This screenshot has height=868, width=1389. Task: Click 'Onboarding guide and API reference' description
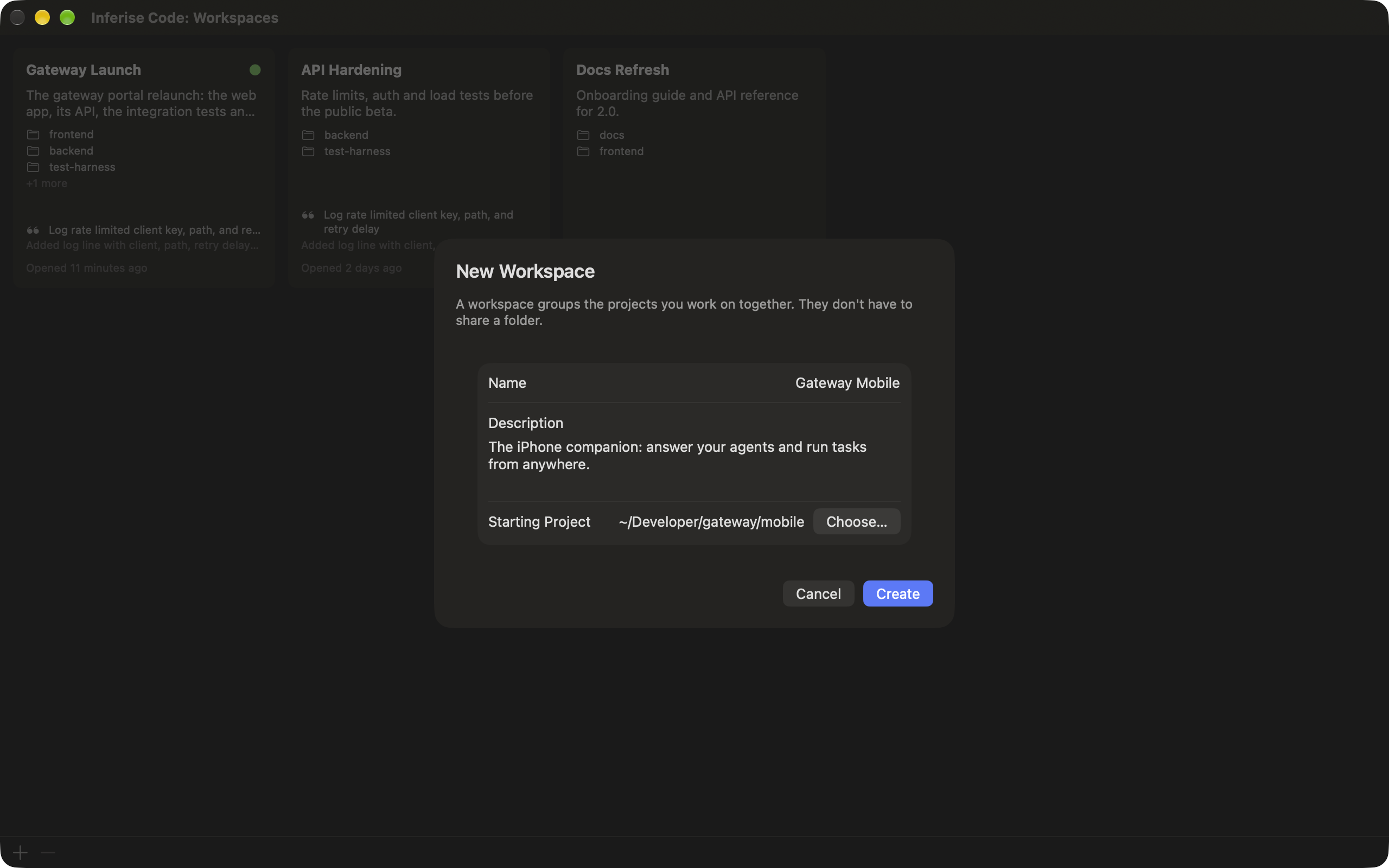[x=687, y=103]
